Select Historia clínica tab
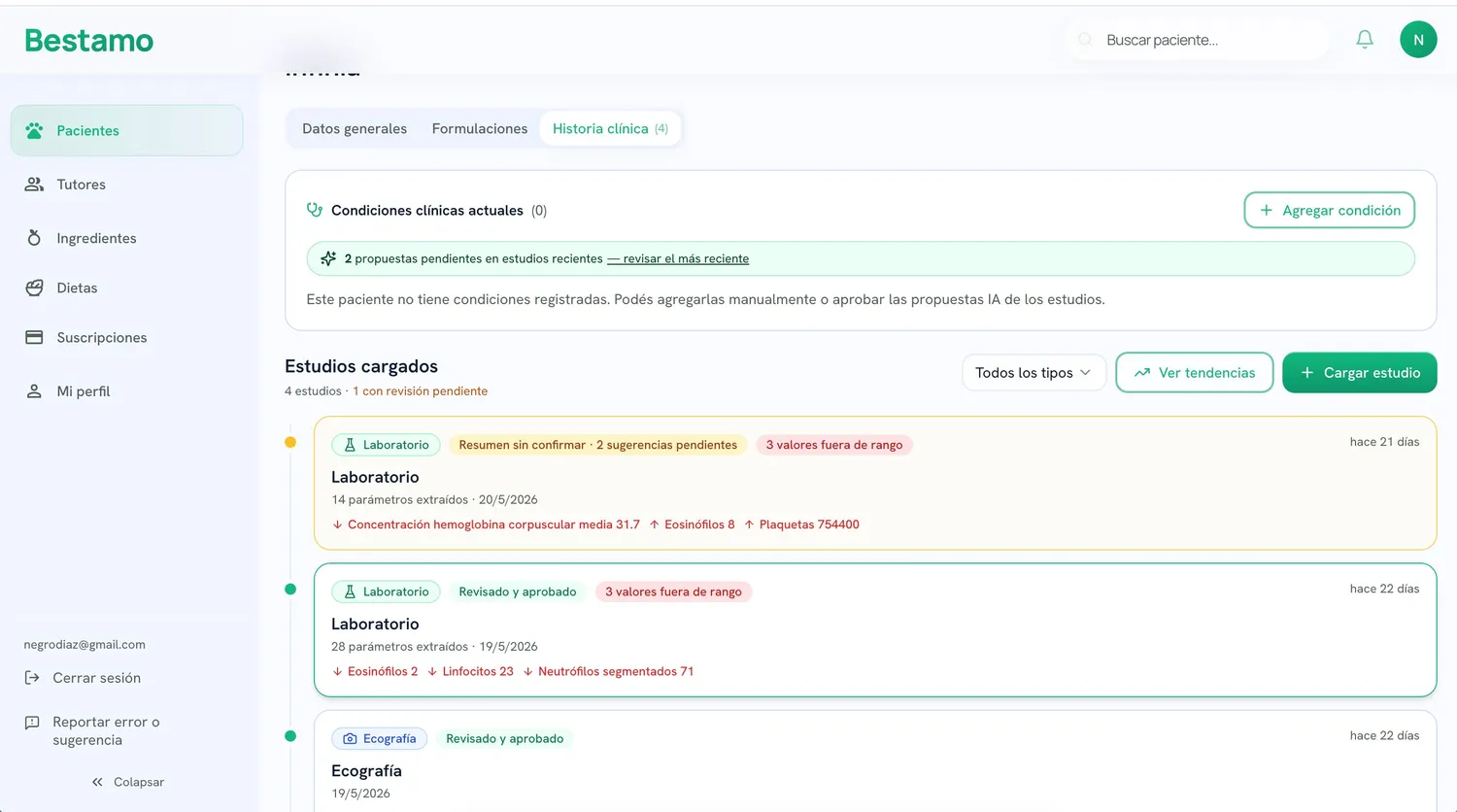This screenshot has width=1457, height=812. 610,128
